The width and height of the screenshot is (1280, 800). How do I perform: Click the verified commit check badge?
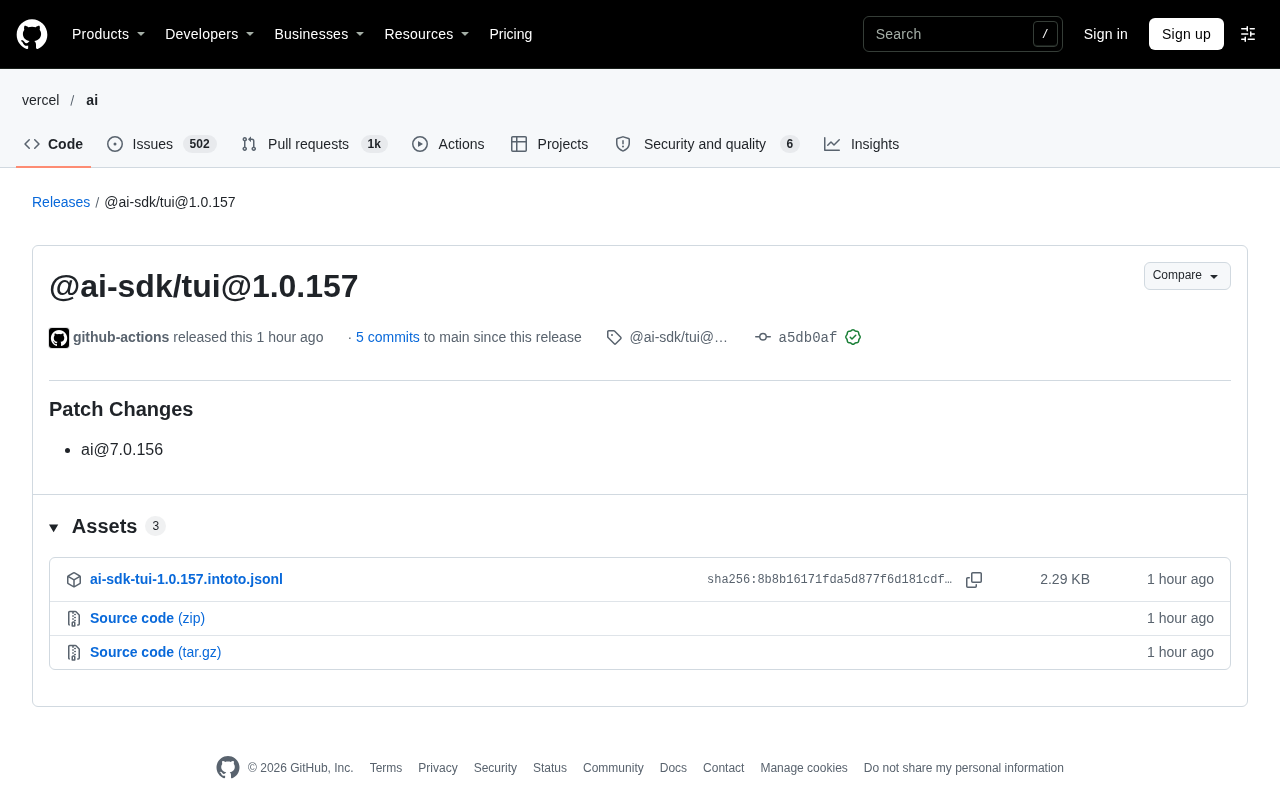click(853, 337)
